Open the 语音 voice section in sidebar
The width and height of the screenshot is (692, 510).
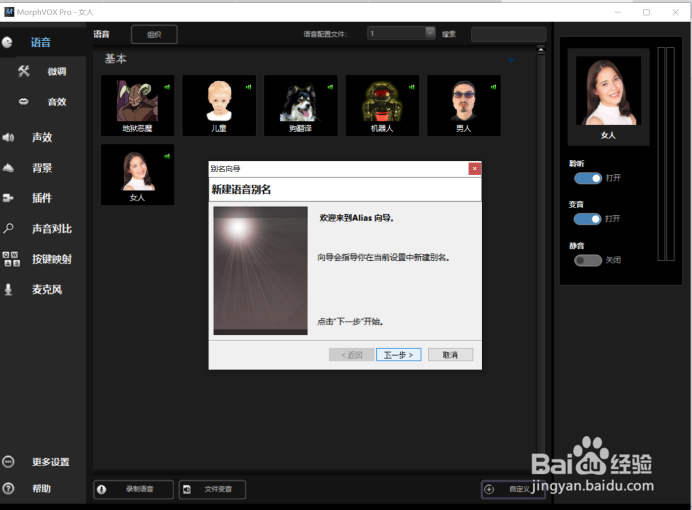pyautogui.click(x=41, y=42)
